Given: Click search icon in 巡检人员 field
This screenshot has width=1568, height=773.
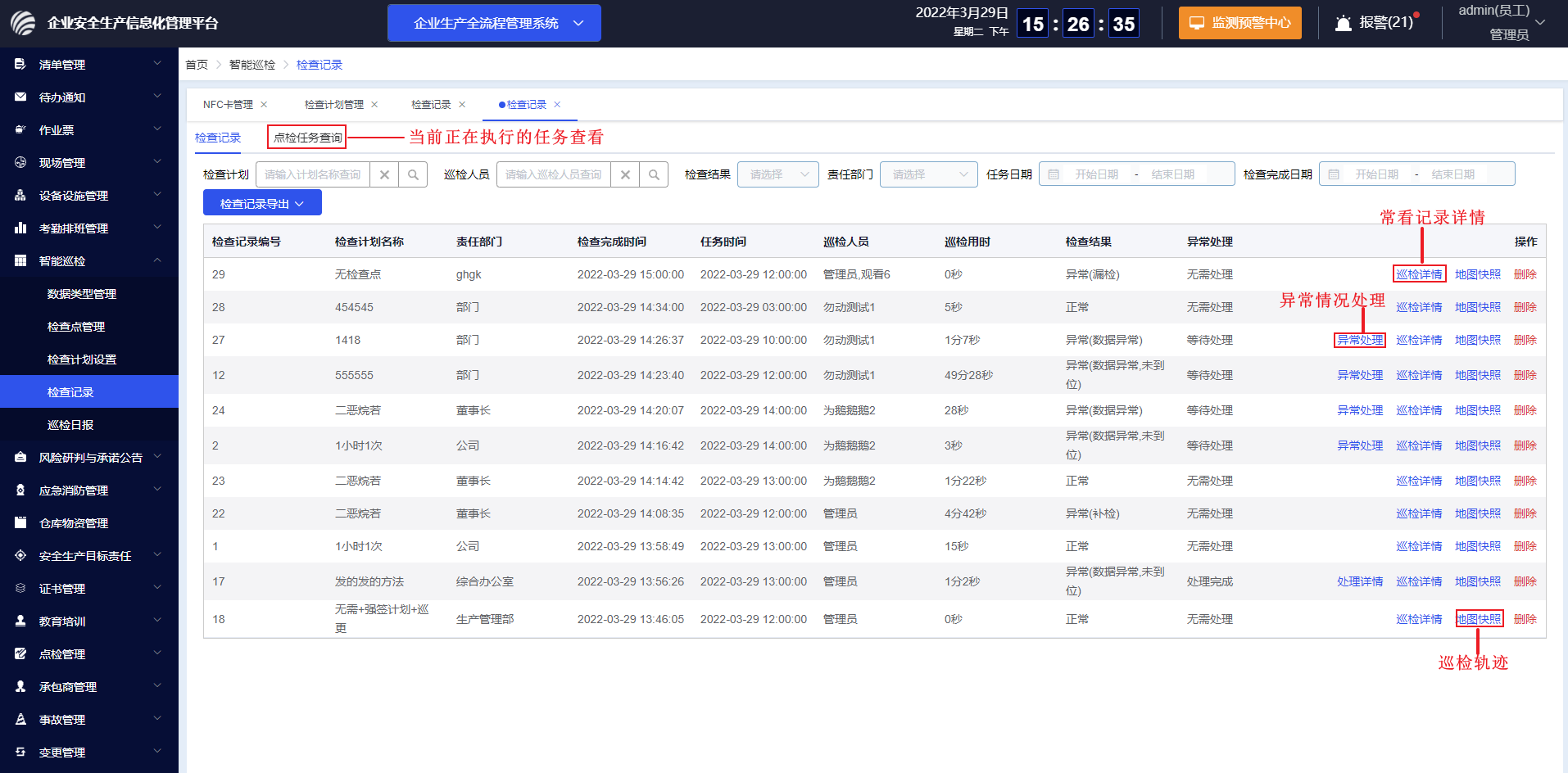Looking at the screenshot, I should (654, 174).
